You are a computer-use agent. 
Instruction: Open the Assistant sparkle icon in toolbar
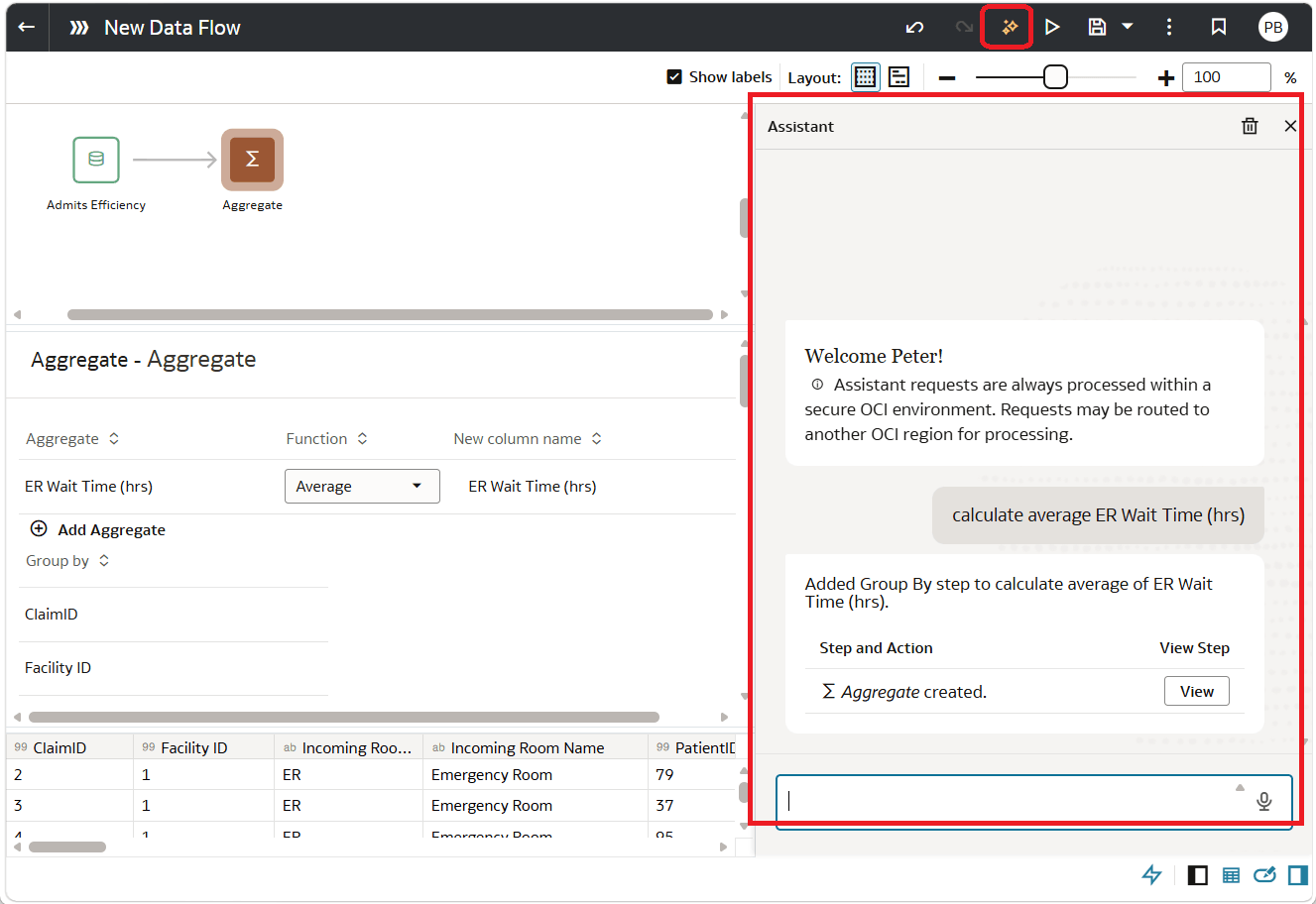[x=1010, y=27]
